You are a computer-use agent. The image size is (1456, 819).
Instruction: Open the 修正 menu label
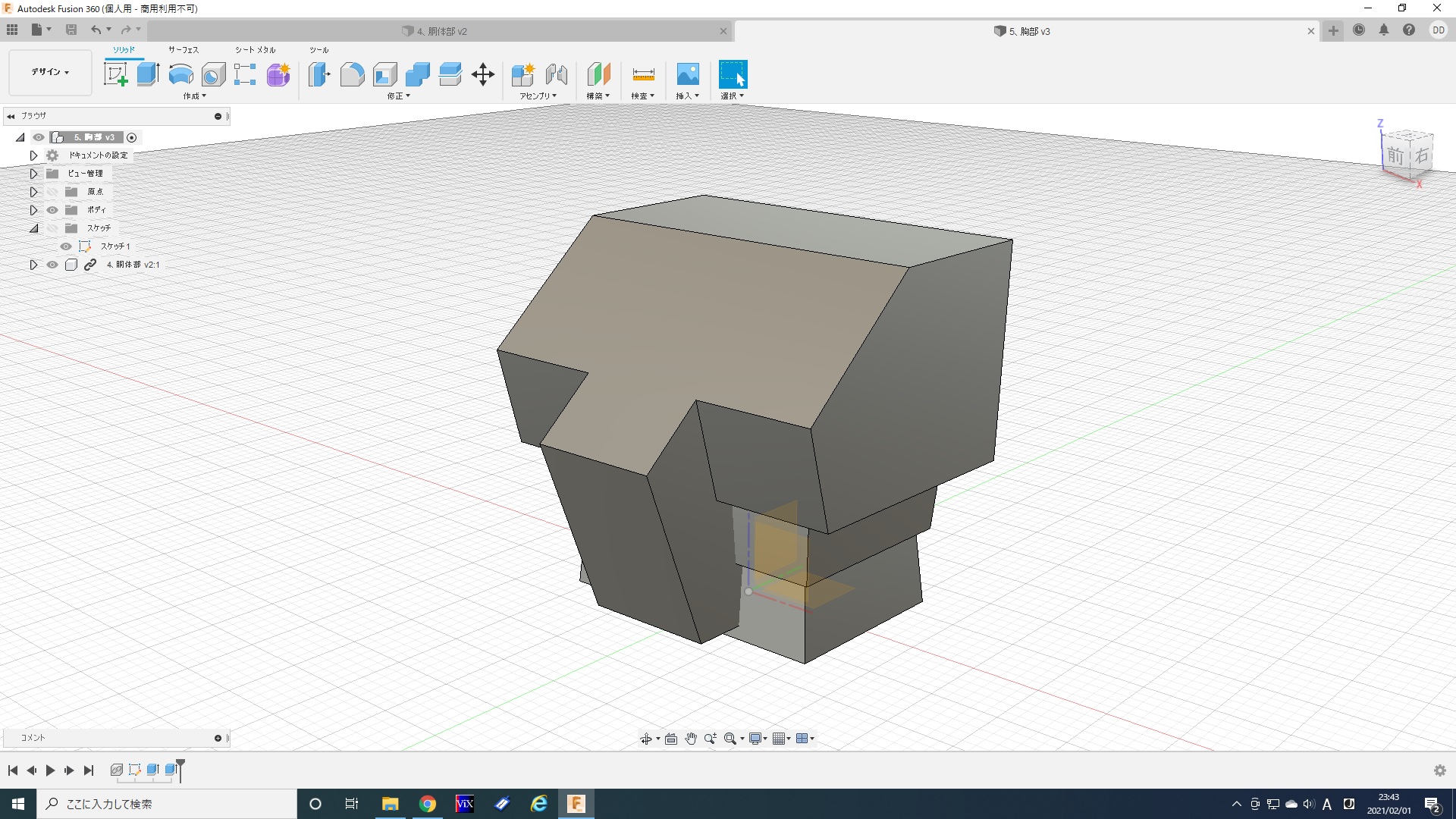tap(398, 96)
